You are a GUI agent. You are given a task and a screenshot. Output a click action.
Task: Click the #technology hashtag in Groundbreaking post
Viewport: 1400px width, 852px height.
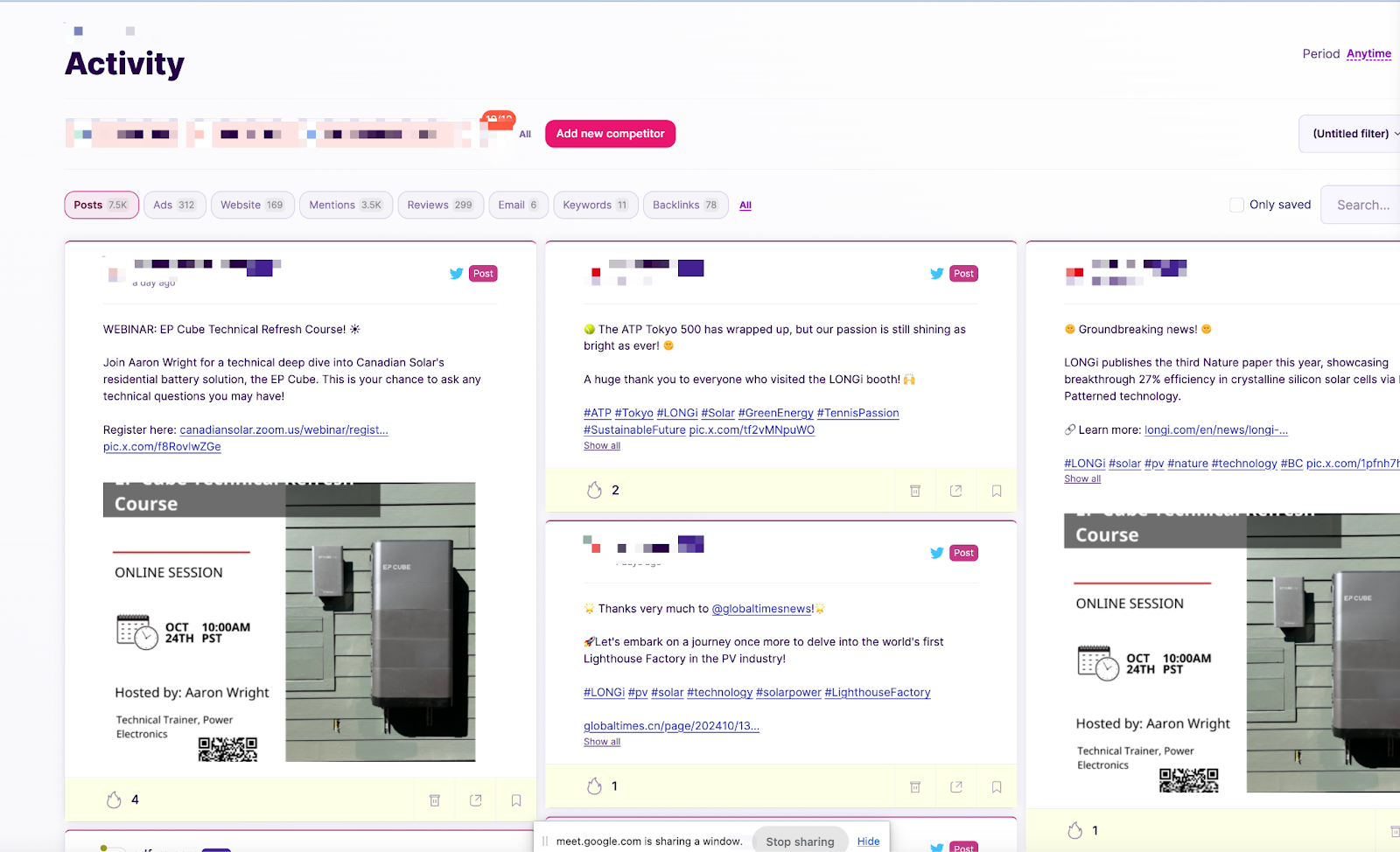click(x=1244, y=464)
